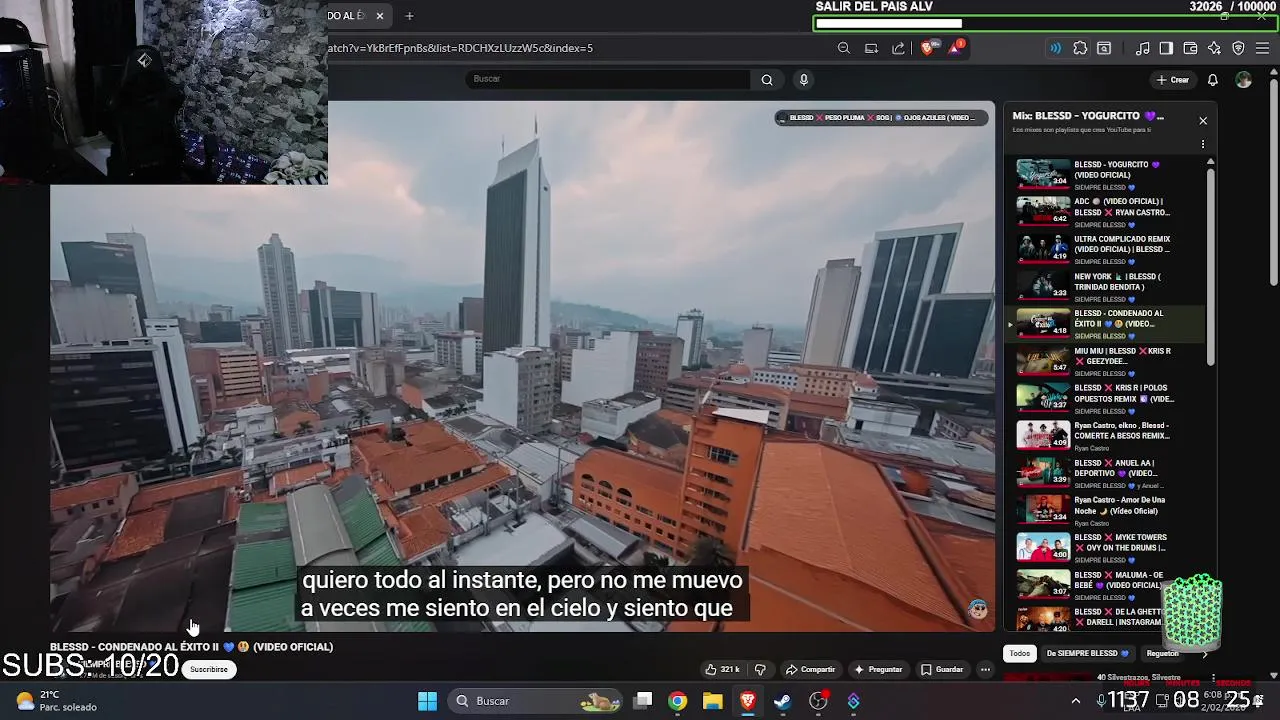The image size is (1280, 720).
Task: Click the share page icon in the address bar
Action: pyautogui.click(x=898, y=48)
